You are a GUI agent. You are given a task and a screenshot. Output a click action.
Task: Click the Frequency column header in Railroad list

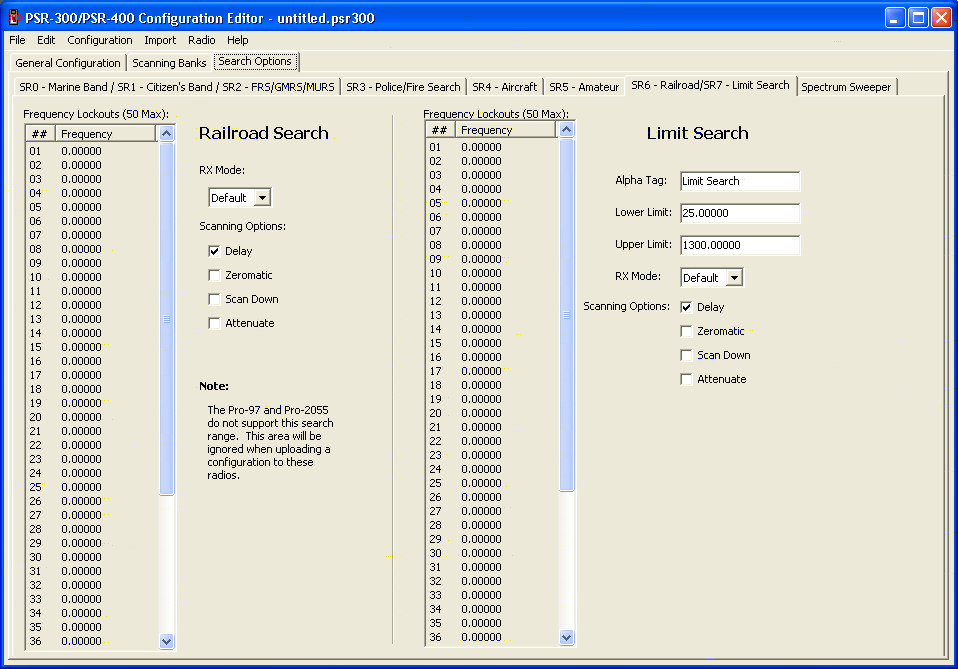coord(106,134)
